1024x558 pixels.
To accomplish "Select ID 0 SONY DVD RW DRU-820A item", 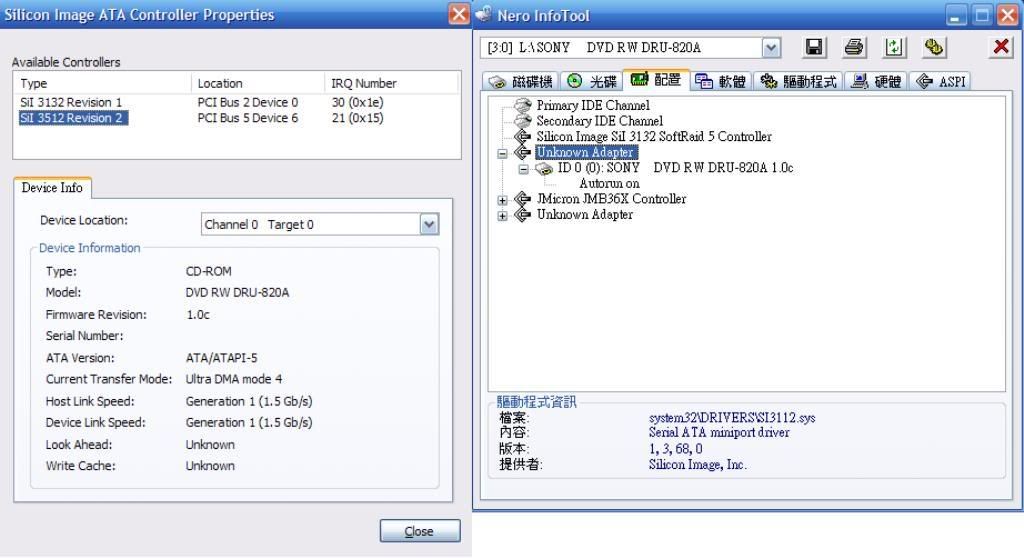I will 675,168.
